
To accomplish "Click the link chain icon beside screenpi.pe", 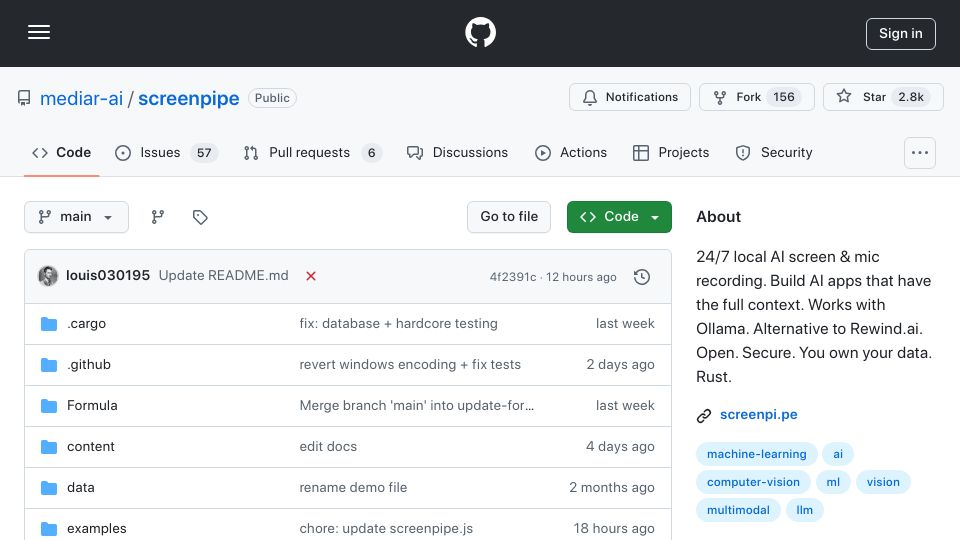I will click(x=704, y=416).
